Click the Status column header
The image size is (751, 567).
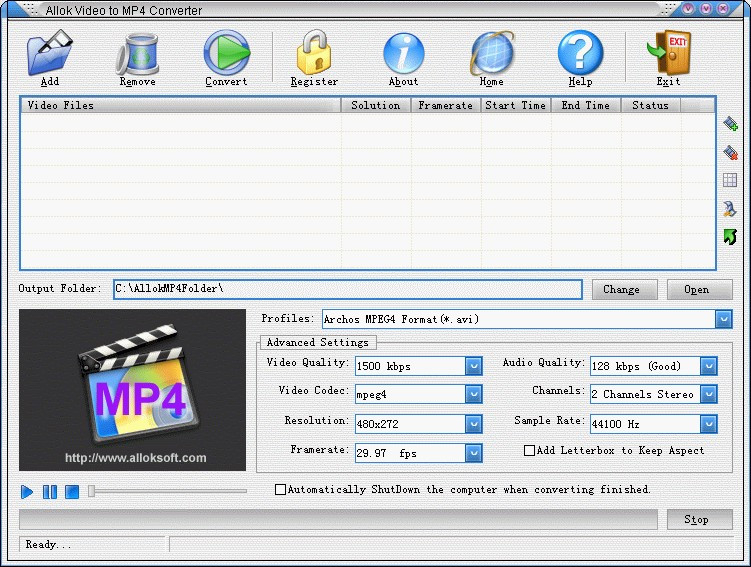(x=650, y=105)
